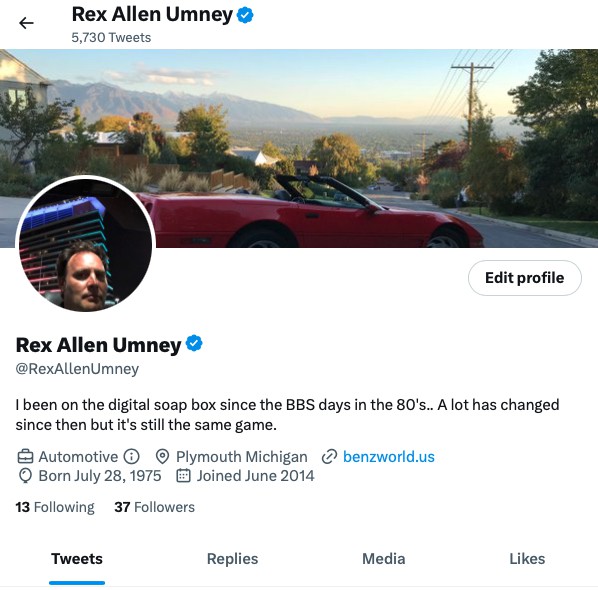The image size is (598, 590).
Task: Switch to the Media tab
Action: (383, 559)
